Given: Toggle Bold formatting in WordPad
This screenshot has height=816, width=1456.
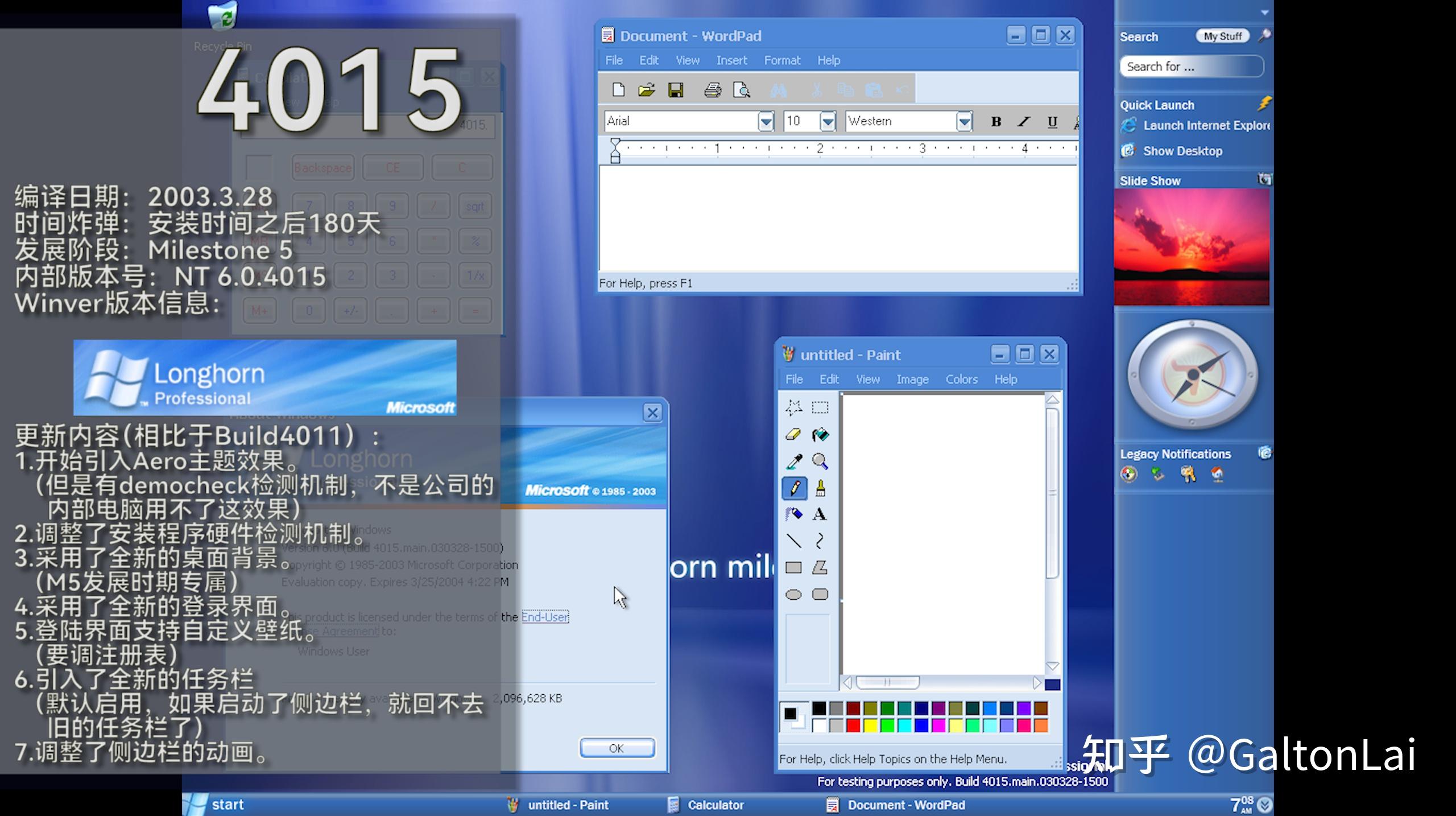Looking at the screenshot, I should 996,121.
